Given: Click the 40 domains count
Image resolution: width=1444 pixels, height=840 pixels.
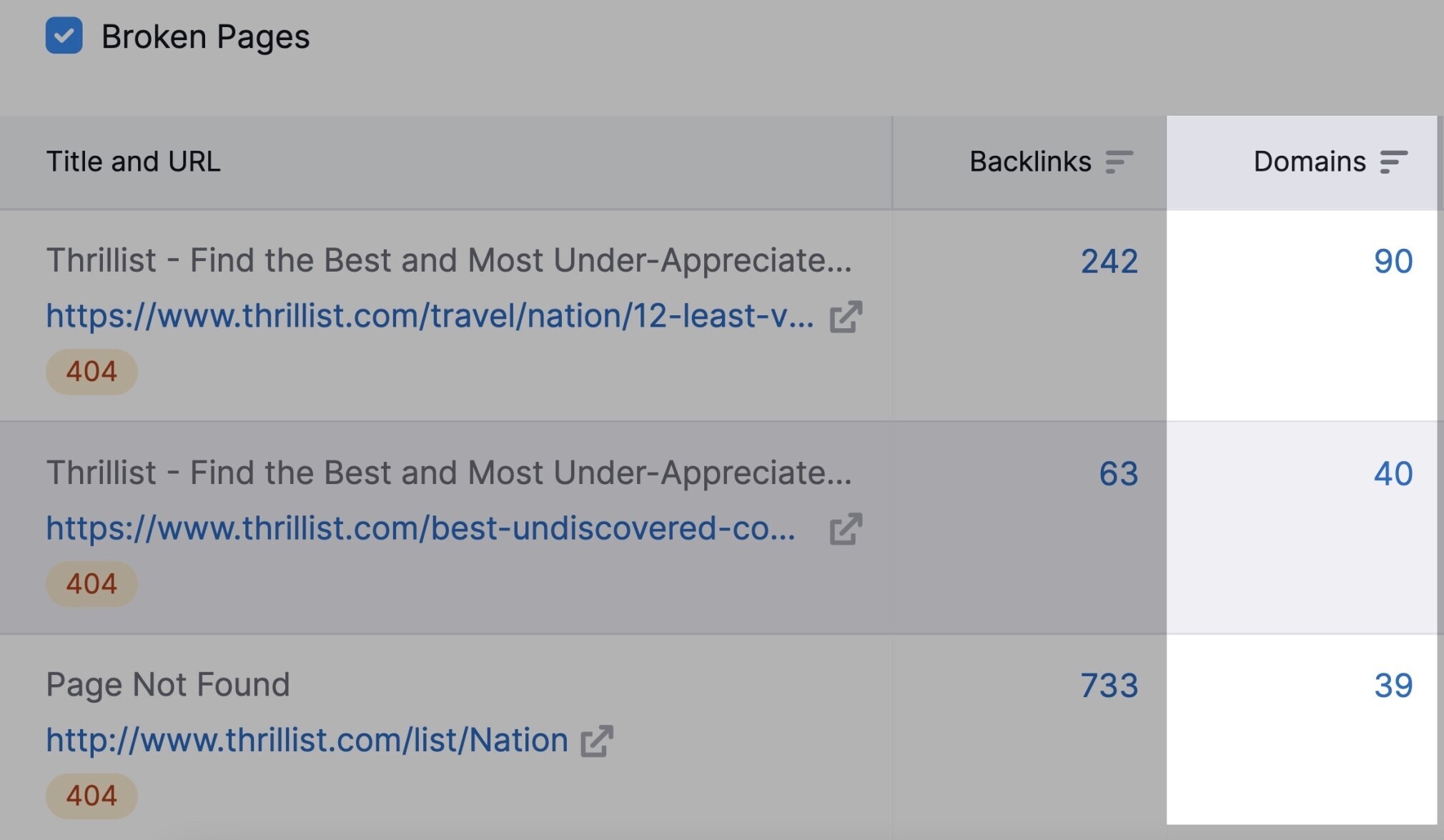Looking at the screenshot, I should (x=1393, y=474).
